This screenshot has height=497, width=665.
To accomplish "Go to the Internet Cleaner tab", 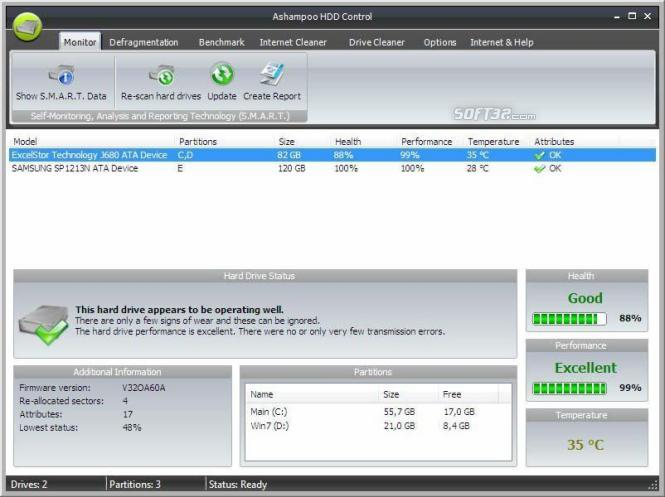I will point(293,42).
